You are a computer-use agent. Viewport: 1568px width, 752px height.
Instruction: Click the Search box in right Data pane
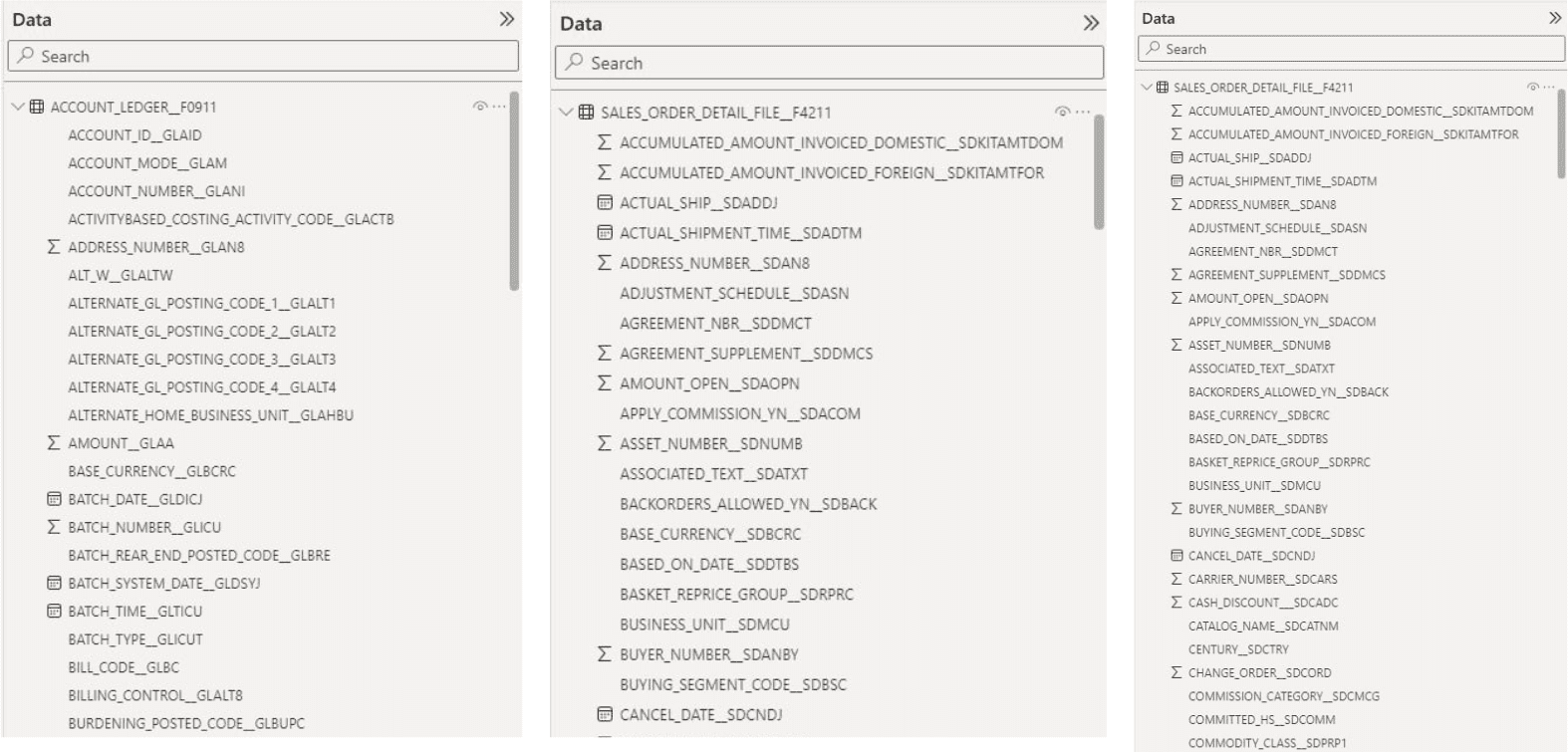pyautogui.click(x=1351, y=49)
